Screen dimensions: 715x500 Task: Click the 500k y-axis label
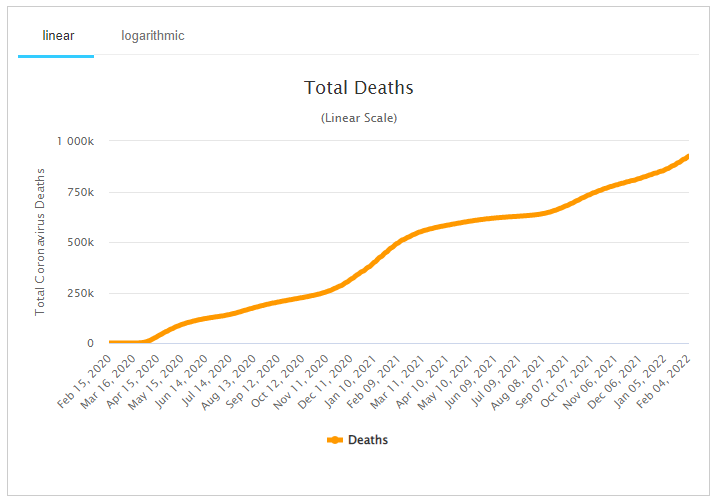pos(78,242)
